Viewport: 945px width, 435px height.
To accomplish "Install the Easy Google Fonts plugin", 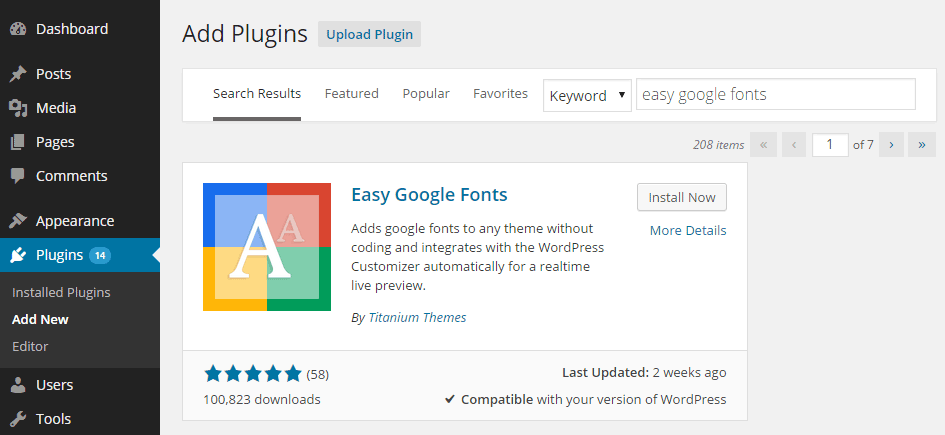I will point(681,197).
